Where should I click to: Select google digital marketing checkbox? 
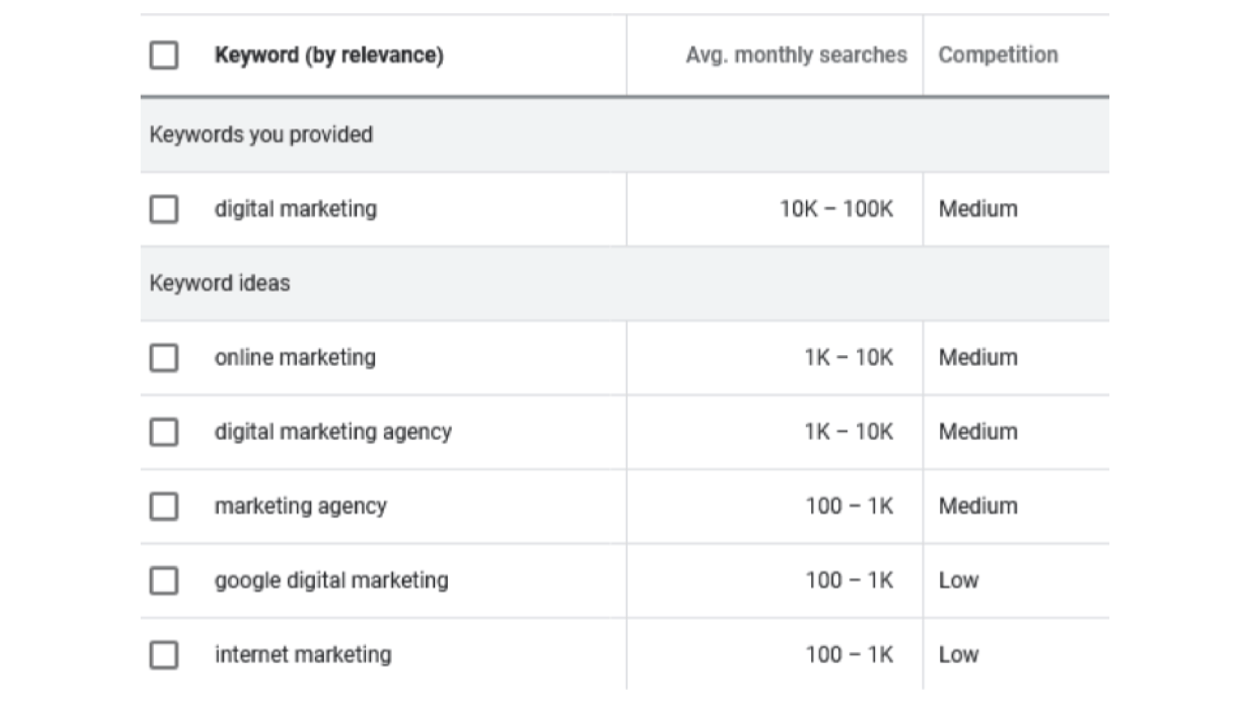[164, 580]
